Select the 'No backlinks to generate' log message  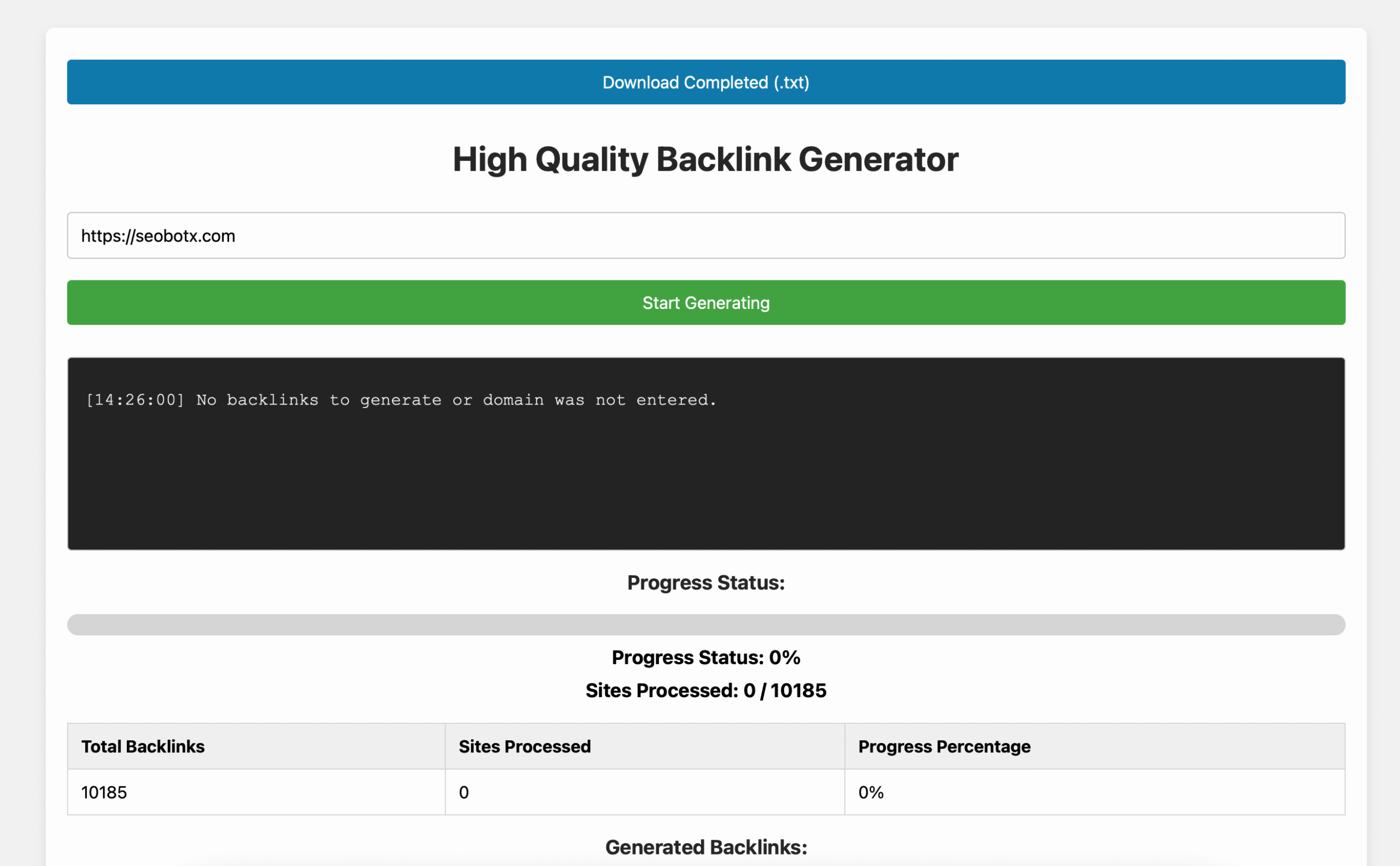(401, 400)
